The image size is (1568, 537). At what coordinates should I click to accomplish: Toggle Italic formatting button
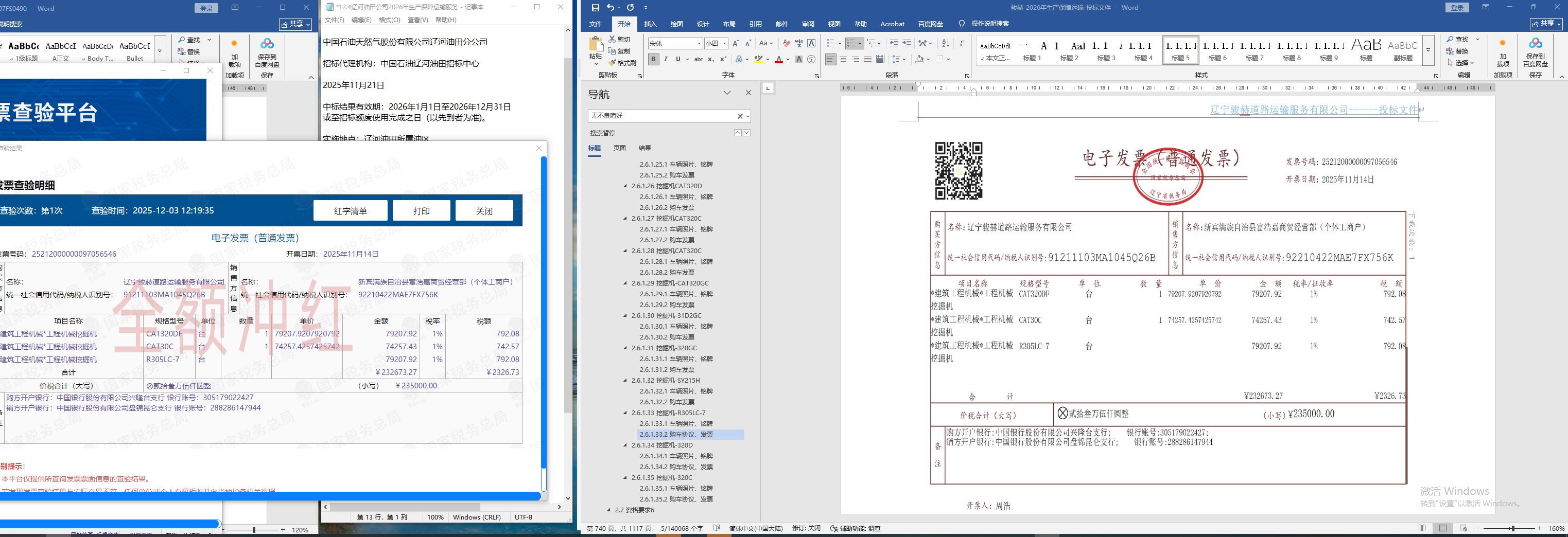click(665, 60)
